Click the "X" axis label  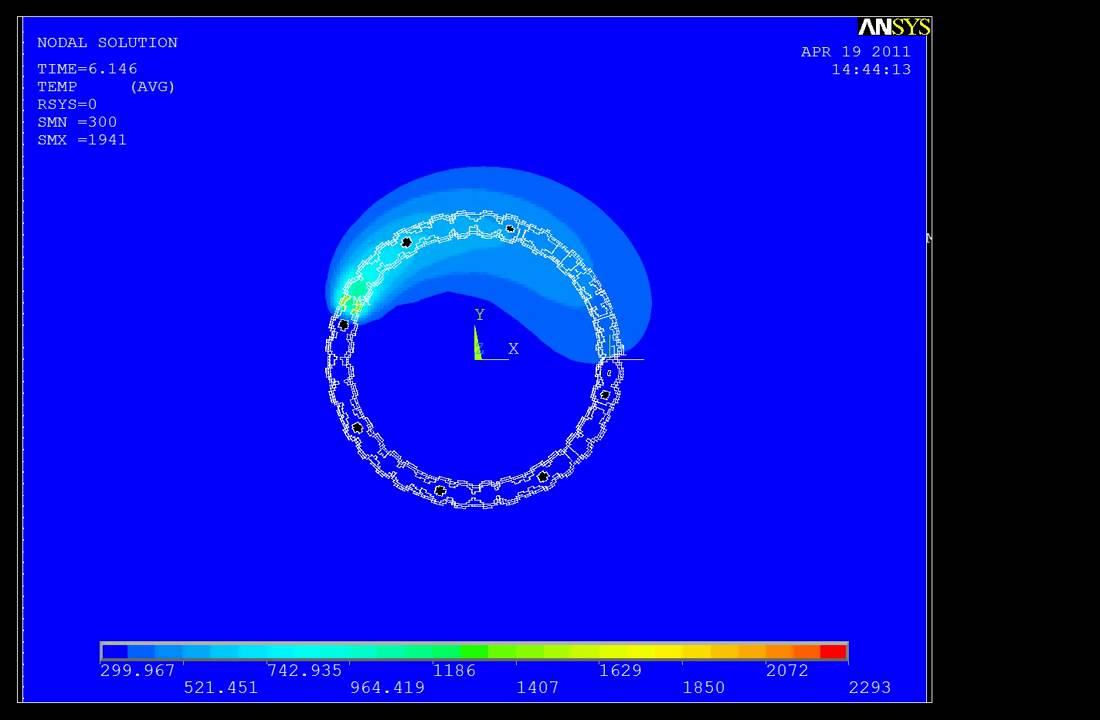[514, 349]
